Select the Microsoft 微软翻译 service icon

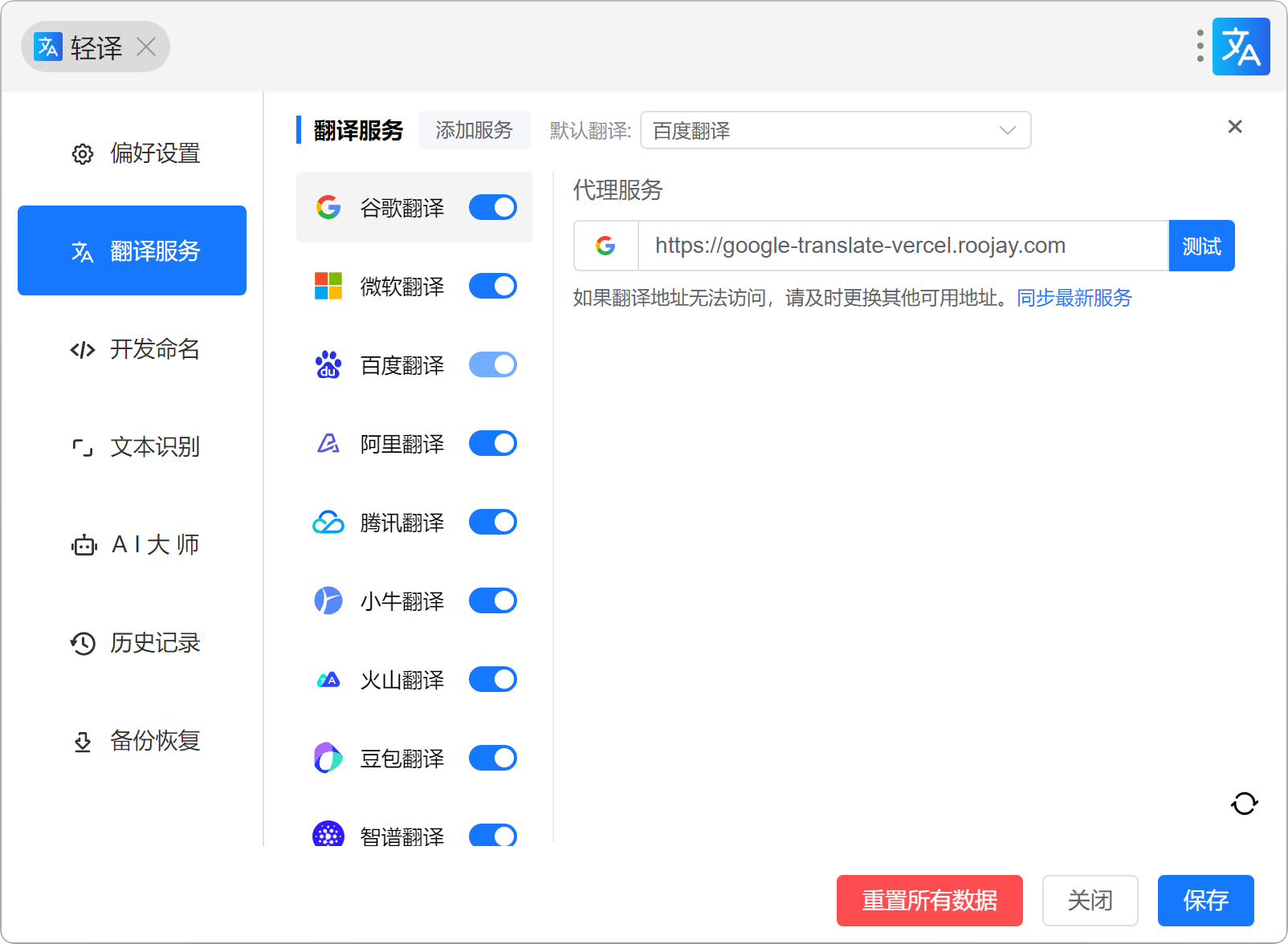[328, 286]
